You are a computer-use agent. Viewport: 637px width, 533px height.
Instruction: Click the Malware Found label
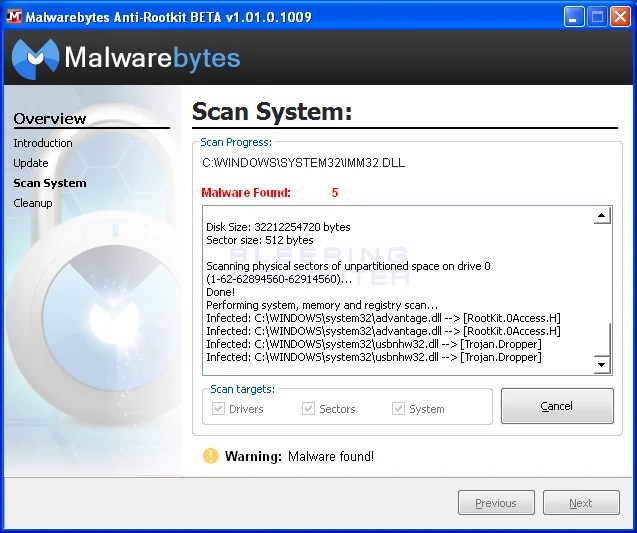(x=246, y=193)
